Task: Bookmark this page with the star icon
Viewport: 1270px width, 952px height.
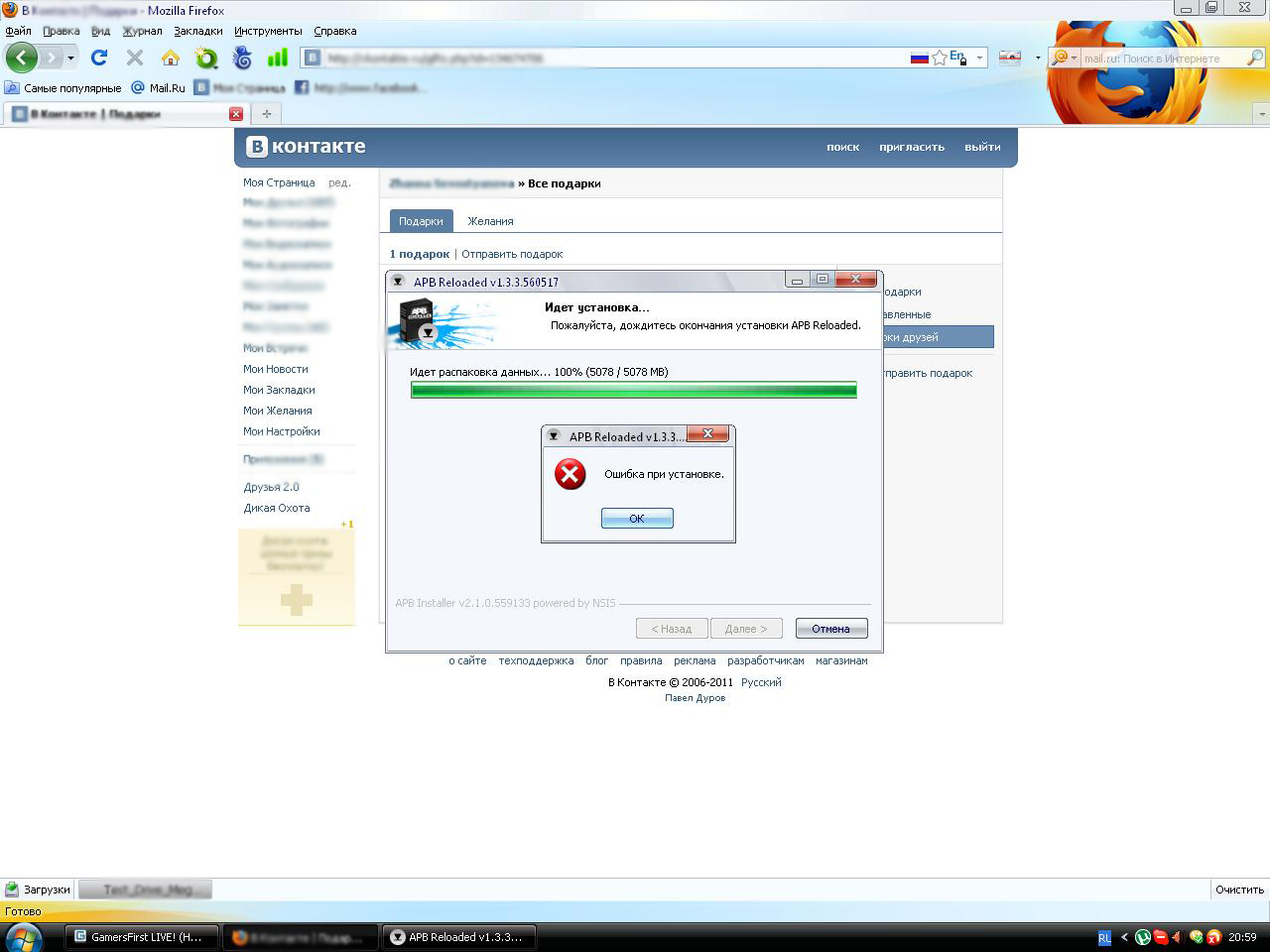Action: (939, 58)
